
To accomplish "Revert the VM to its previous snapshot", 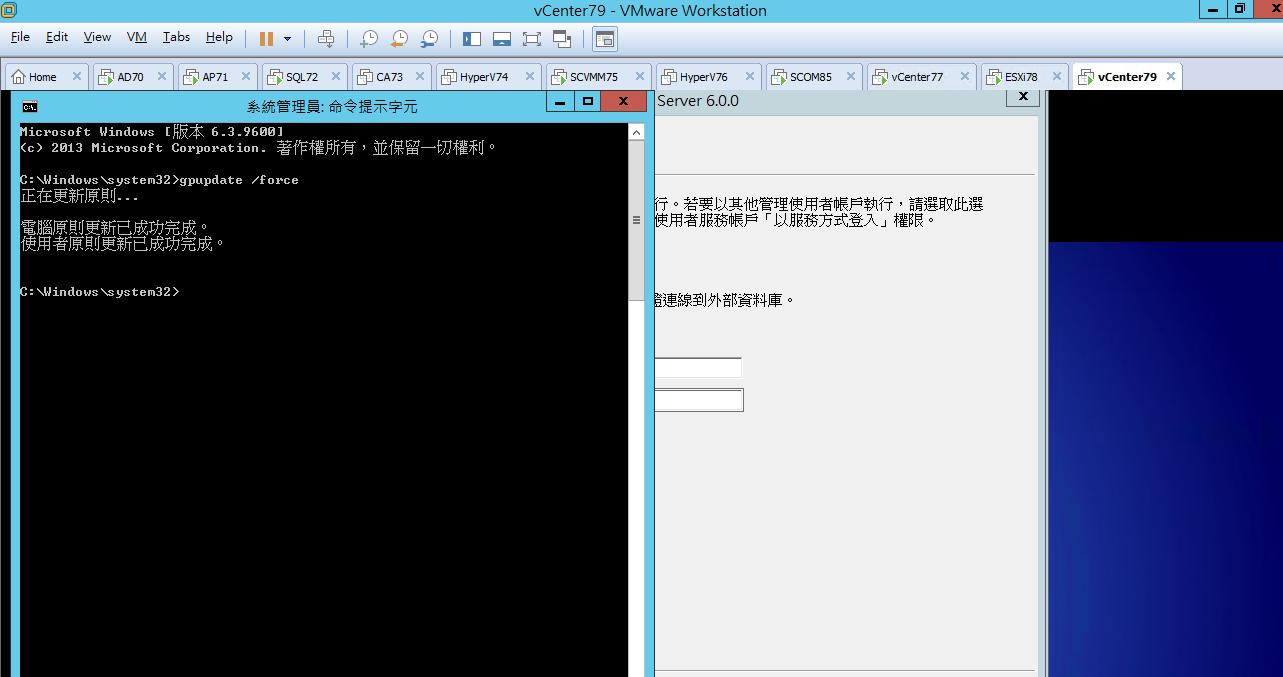I will pos(399,38).
